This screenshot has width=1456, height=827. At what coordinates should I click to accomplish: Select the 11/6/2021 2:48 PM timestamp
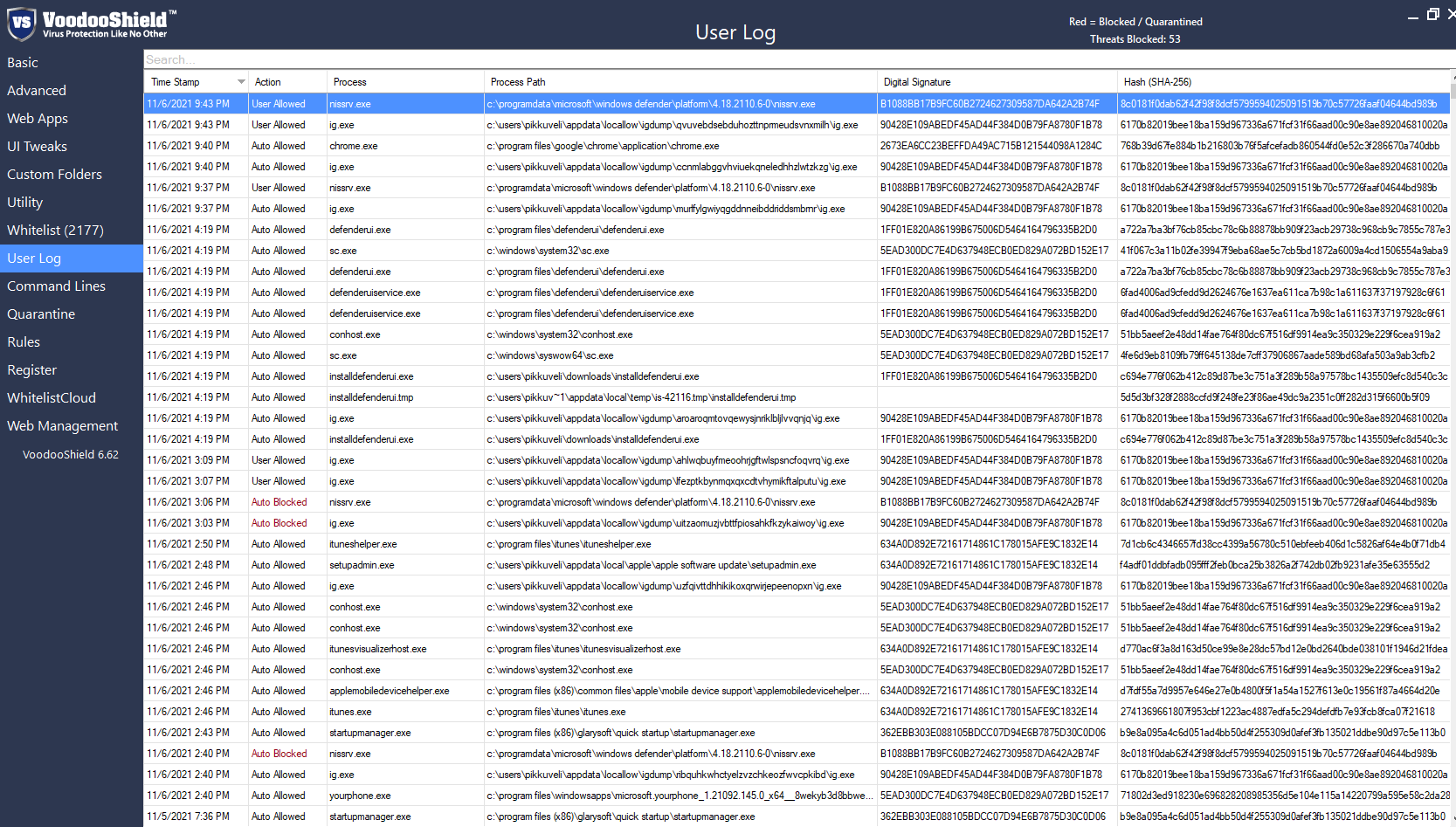189,565
